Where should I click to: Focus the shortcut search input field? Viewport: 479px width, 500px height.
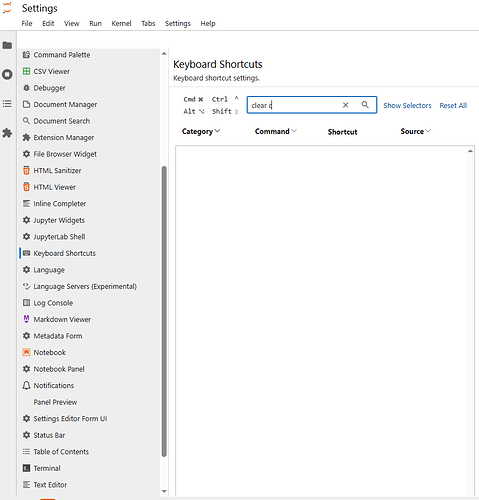[x=295, y=105]
